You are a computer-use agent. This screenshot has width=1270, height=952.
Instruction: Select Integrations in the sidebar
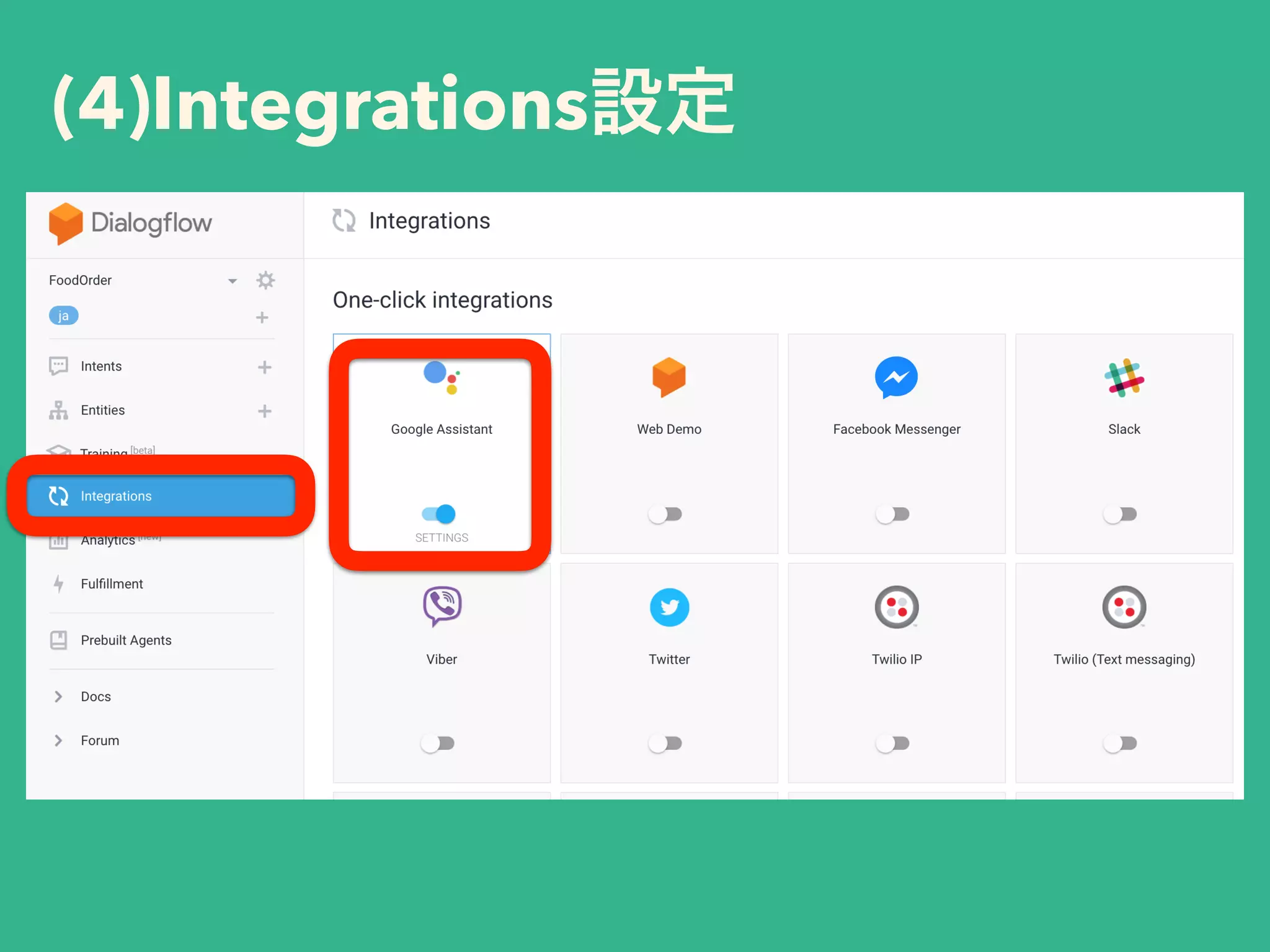coord(161,496)
